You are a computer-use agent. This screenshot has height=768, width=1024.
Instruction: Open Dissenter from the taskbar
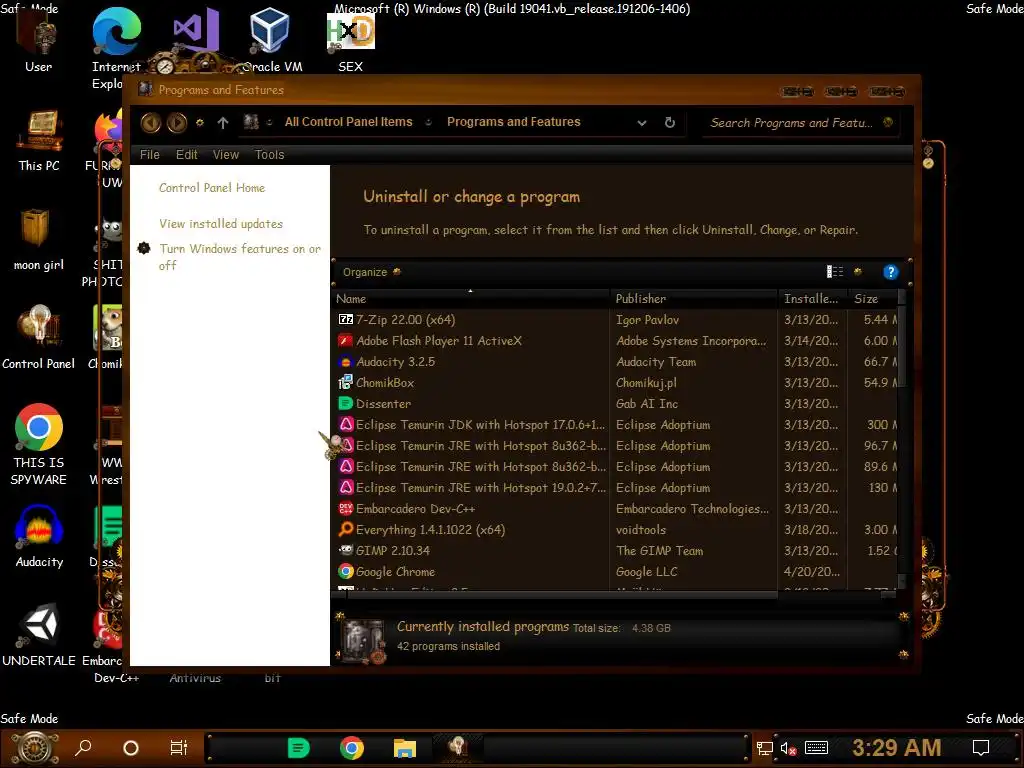click(x=298, y=748)
